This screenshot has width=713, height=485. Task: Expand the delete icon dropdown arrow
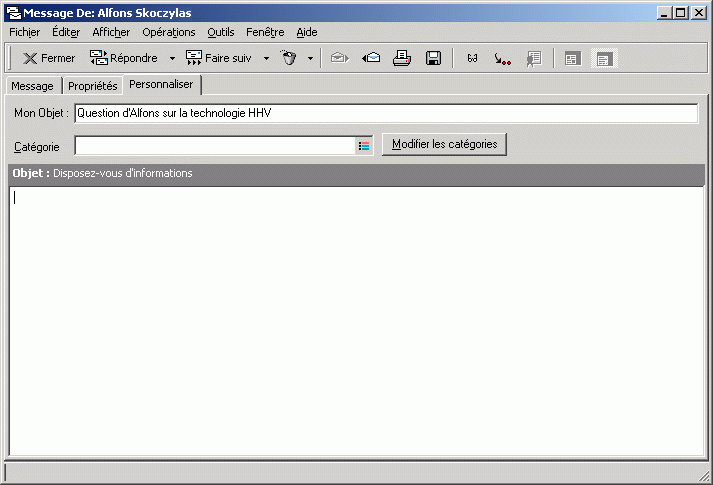[311, 58]
